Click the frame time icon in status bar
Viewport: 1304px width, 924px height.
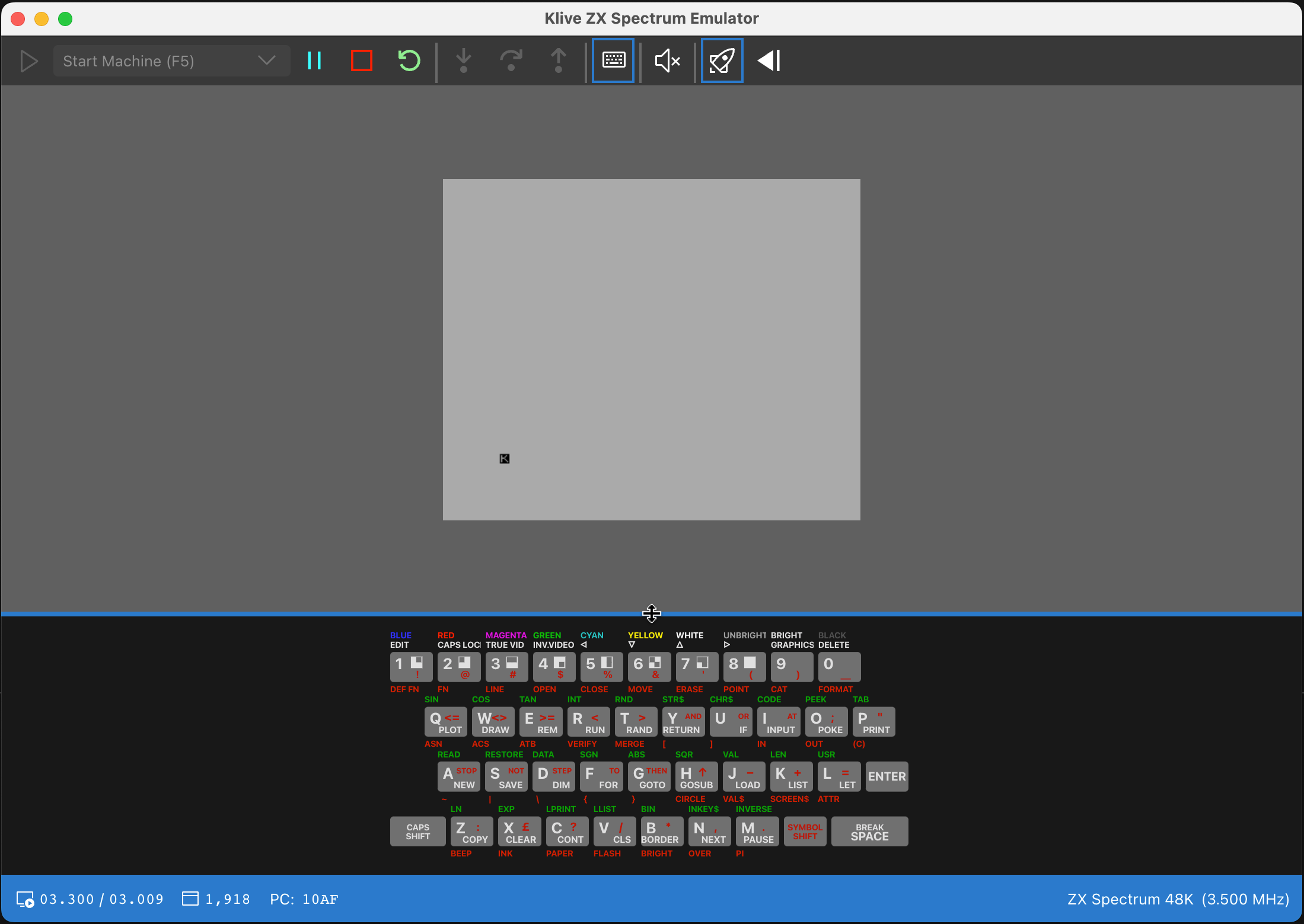pos(25,900)
